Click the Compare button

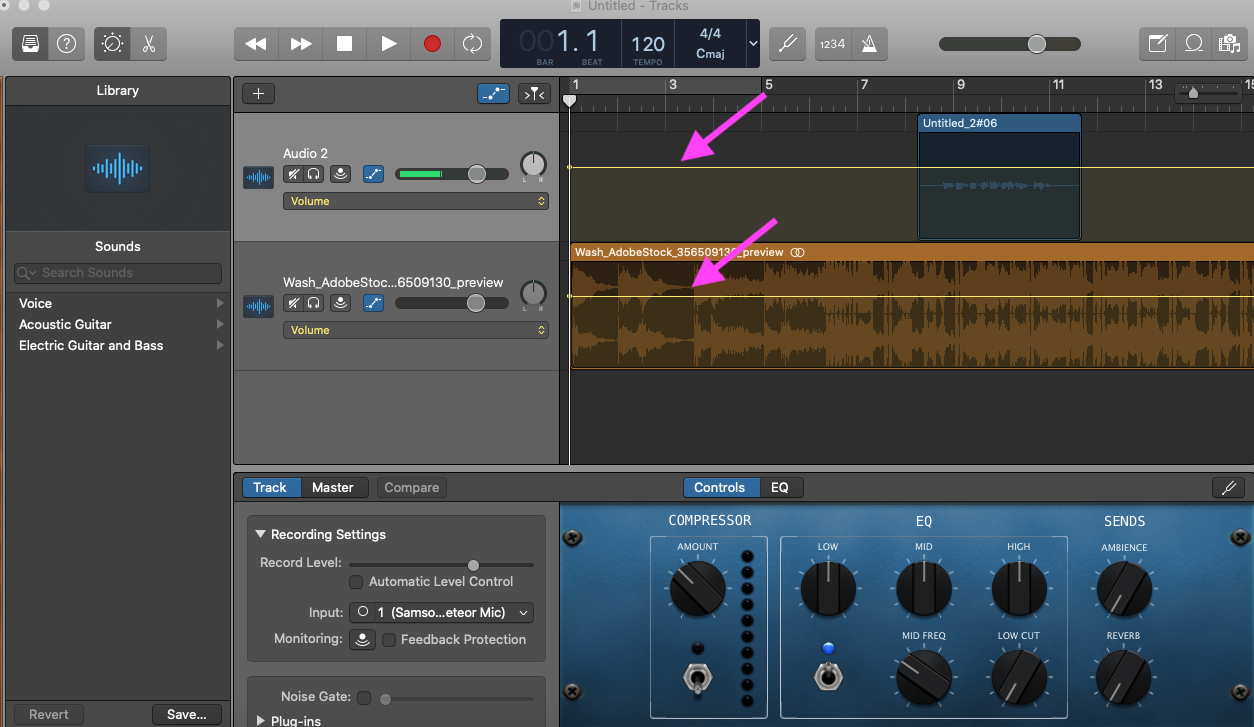point(412,488)
